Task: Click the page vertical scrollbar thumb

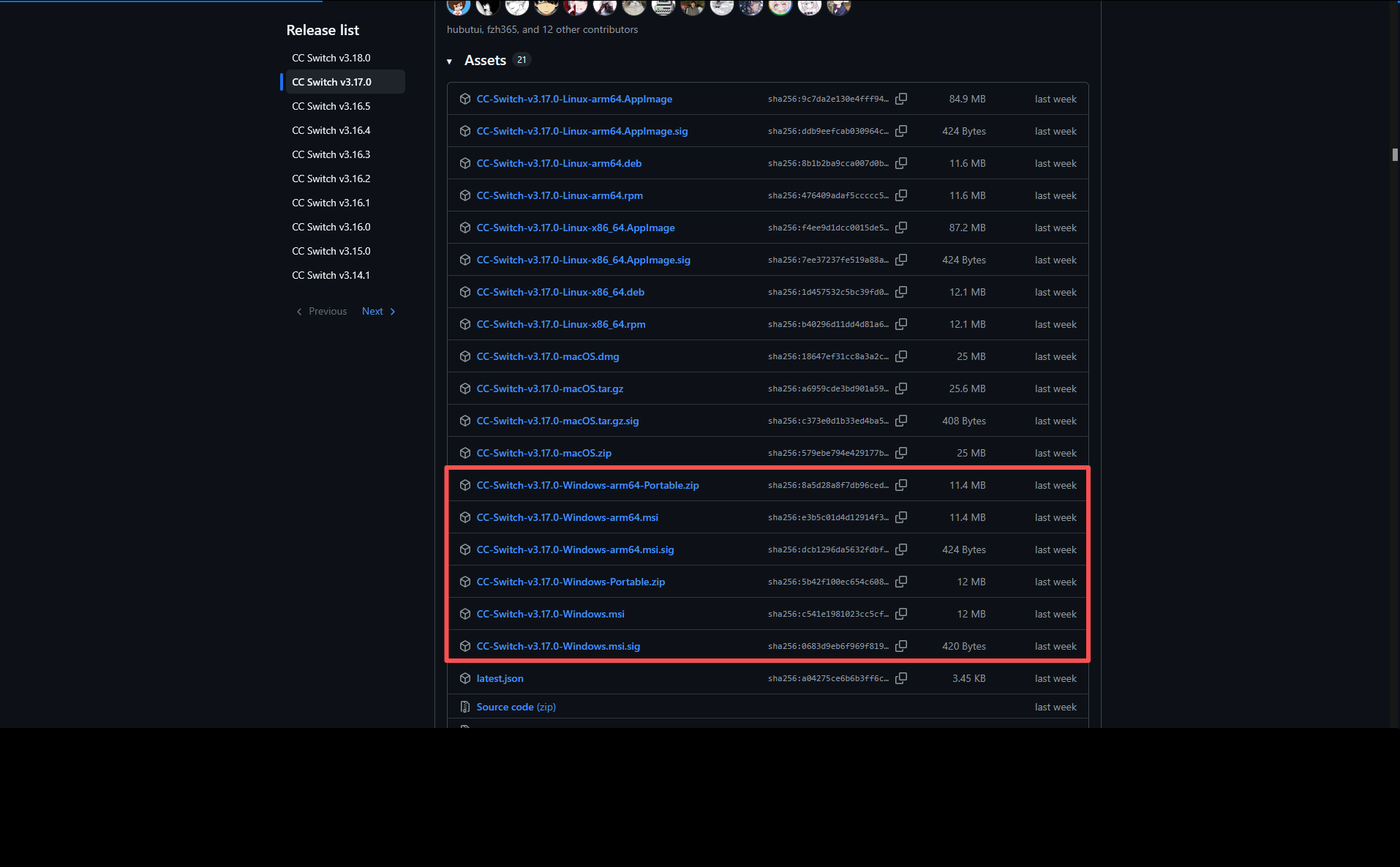Action: pyautogui.click(x=1395, y=154)
